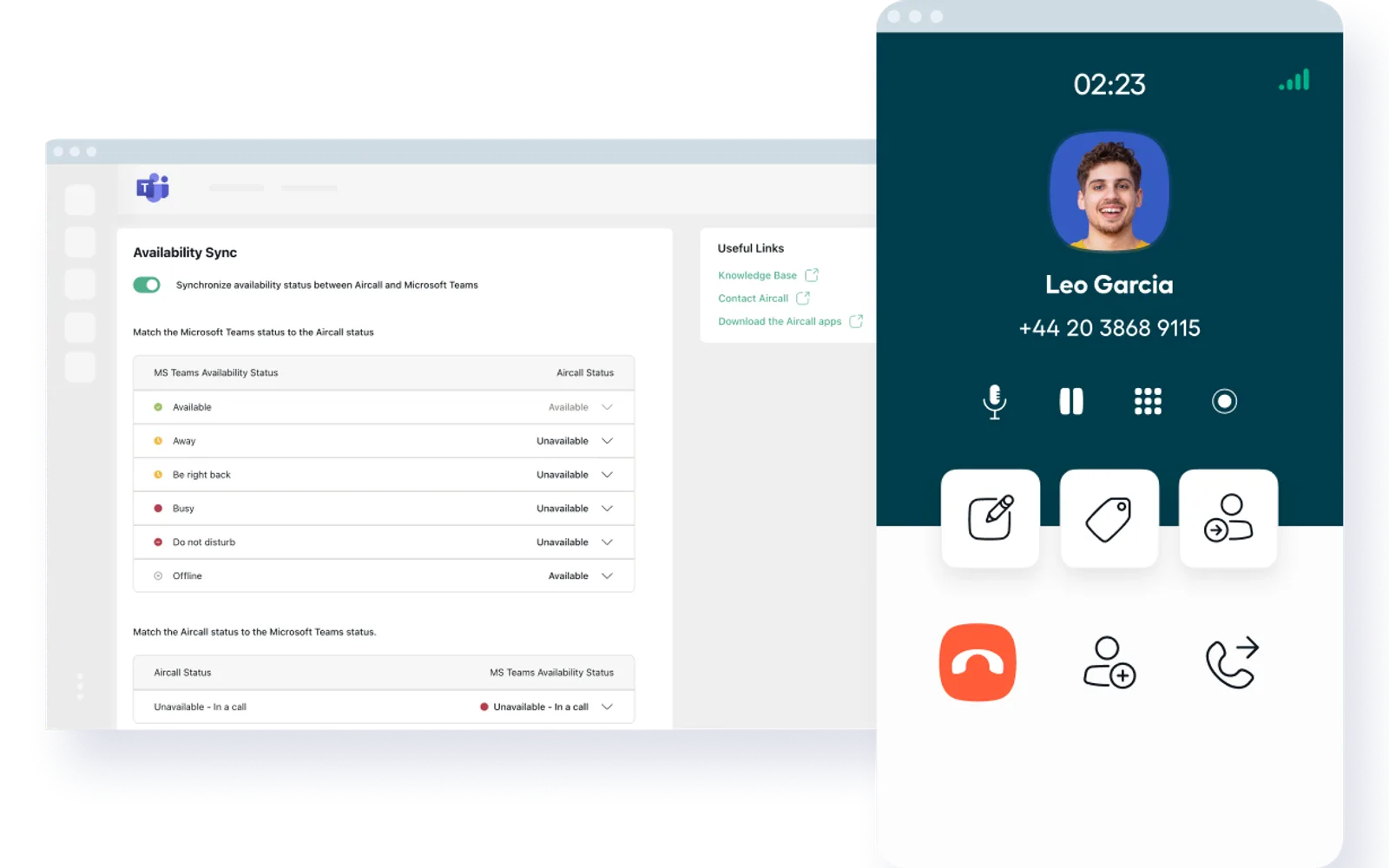This screenshot has height=868, width=1389.
Task: Click the Microsoft Teams logo
Action: click(x=153, y=187)
